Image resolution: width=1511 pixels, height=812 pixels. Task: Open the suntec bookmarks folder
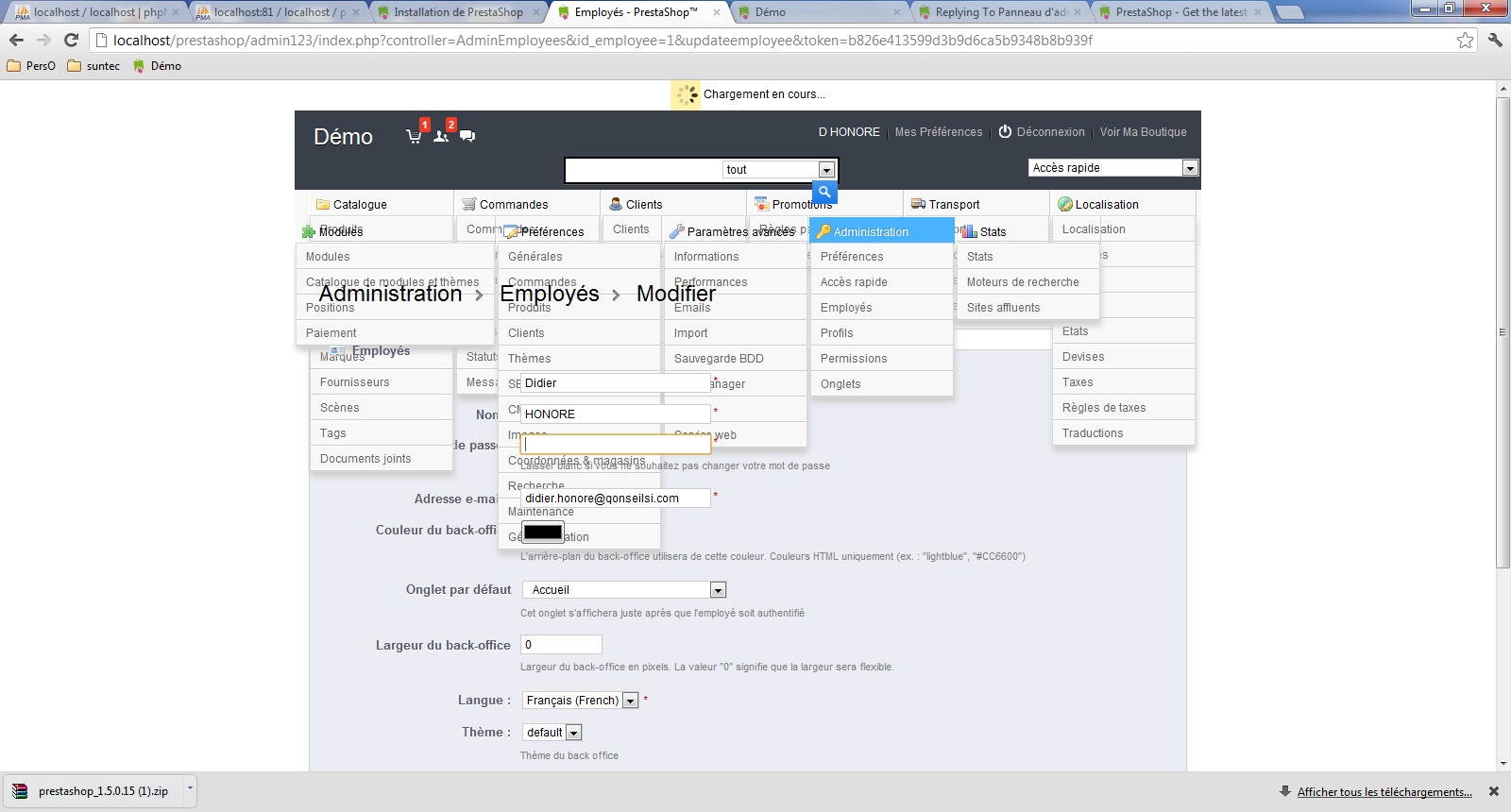(x=93, y=66)
